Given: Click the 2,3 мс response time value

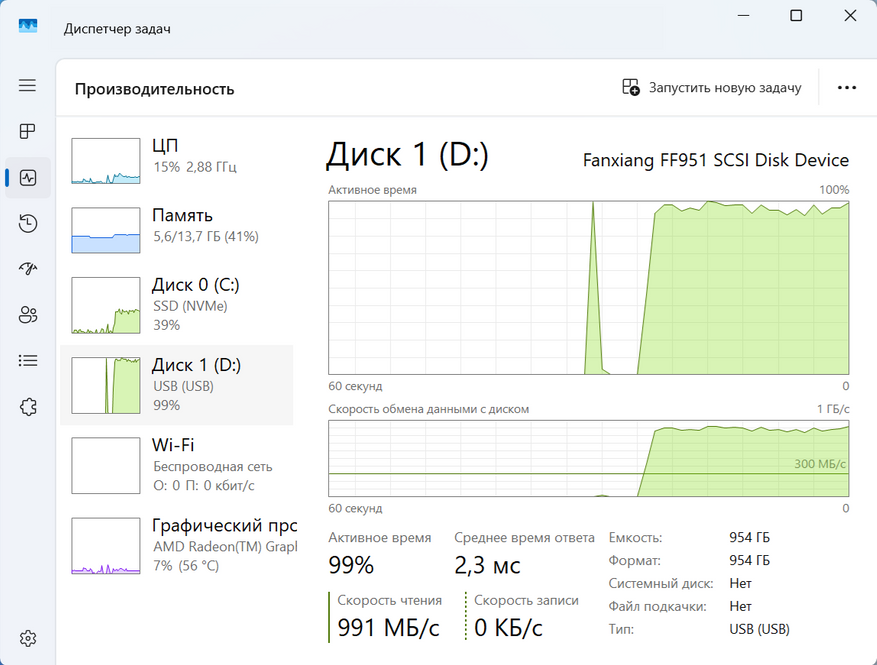Looking at the screenshot, I should point(487,565).
